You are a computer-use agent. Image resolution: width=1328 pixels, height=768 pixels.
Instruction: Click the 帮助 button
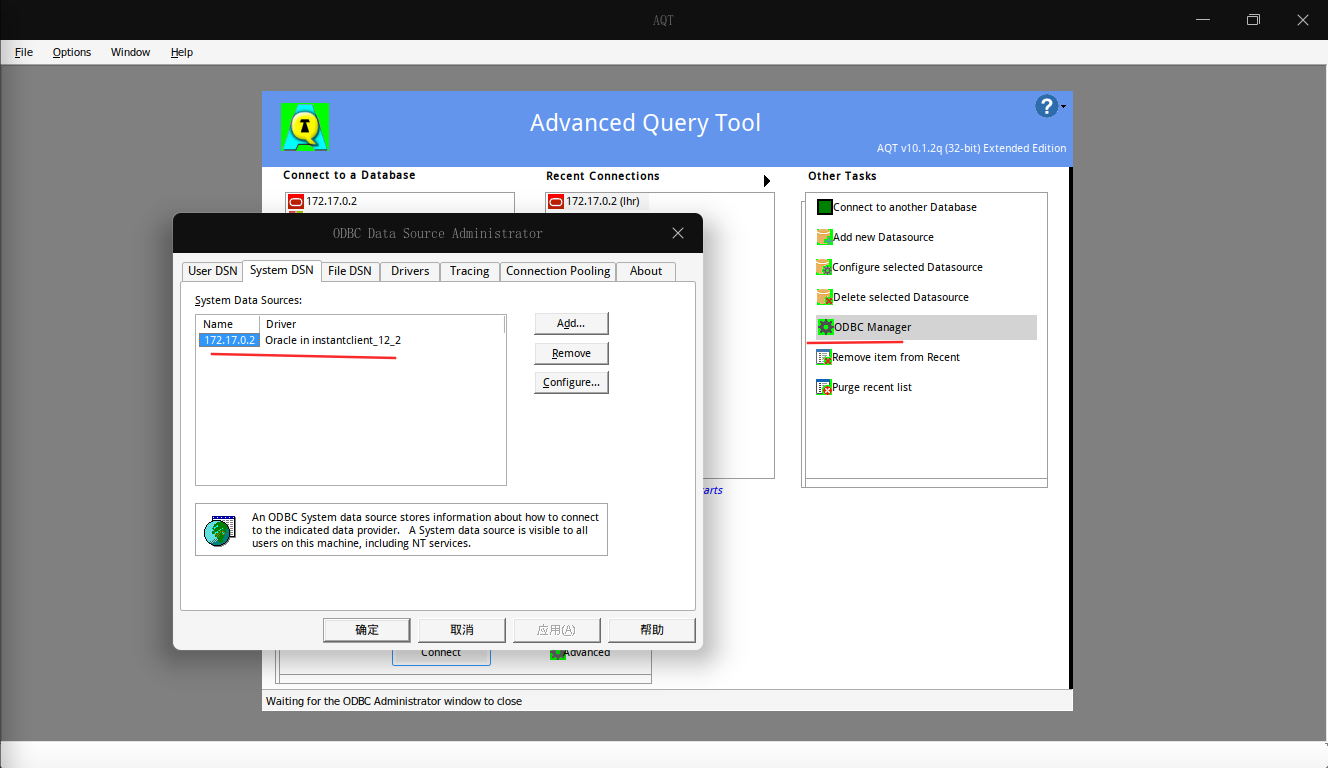click(652, 630)
